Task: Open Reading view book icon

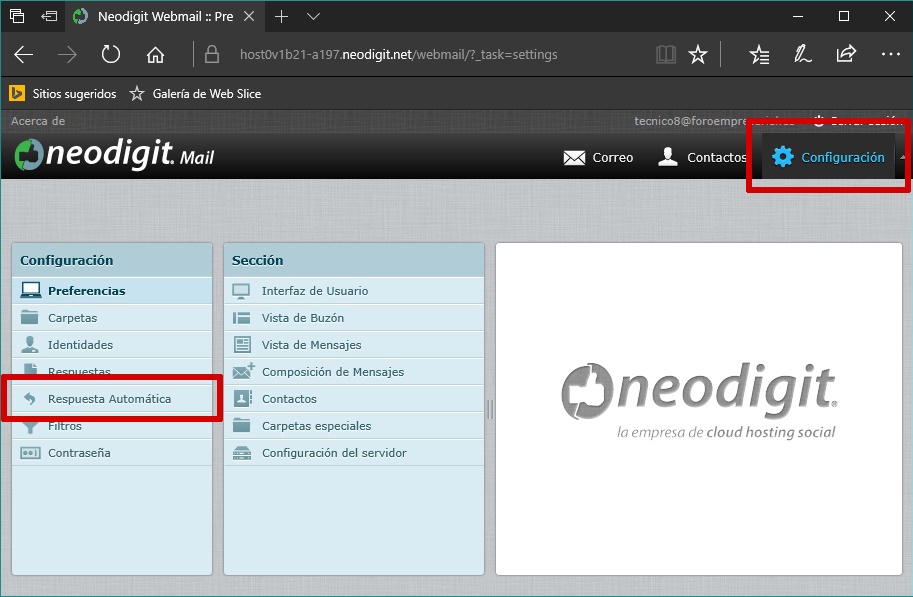Action: 666,55
